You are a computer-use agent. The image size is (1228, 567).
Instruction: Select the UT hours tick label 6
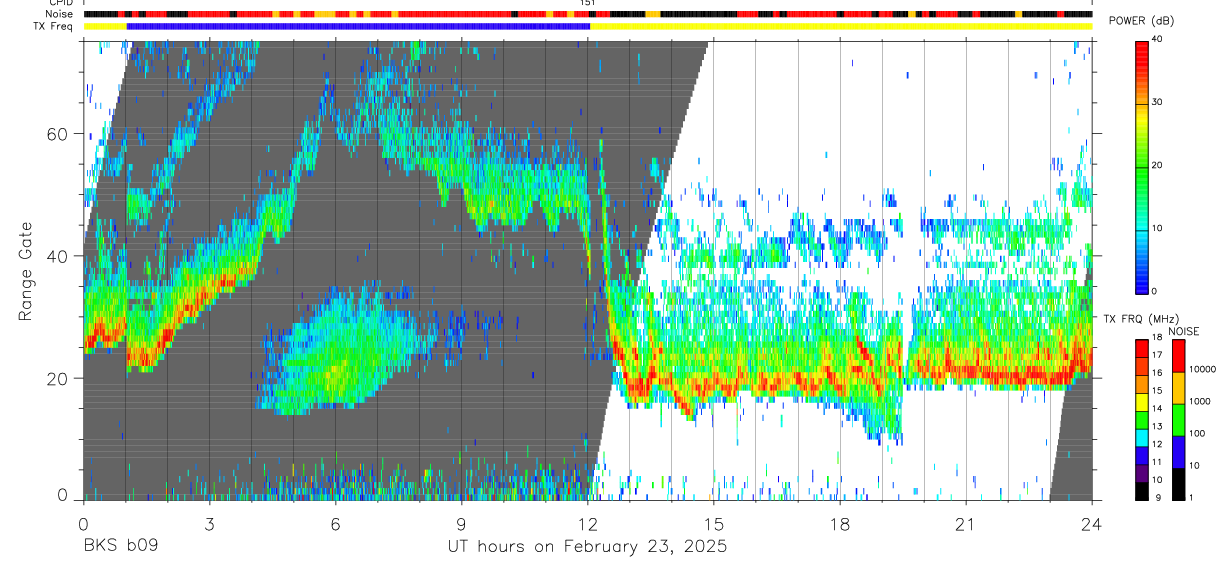pos(335,524)
